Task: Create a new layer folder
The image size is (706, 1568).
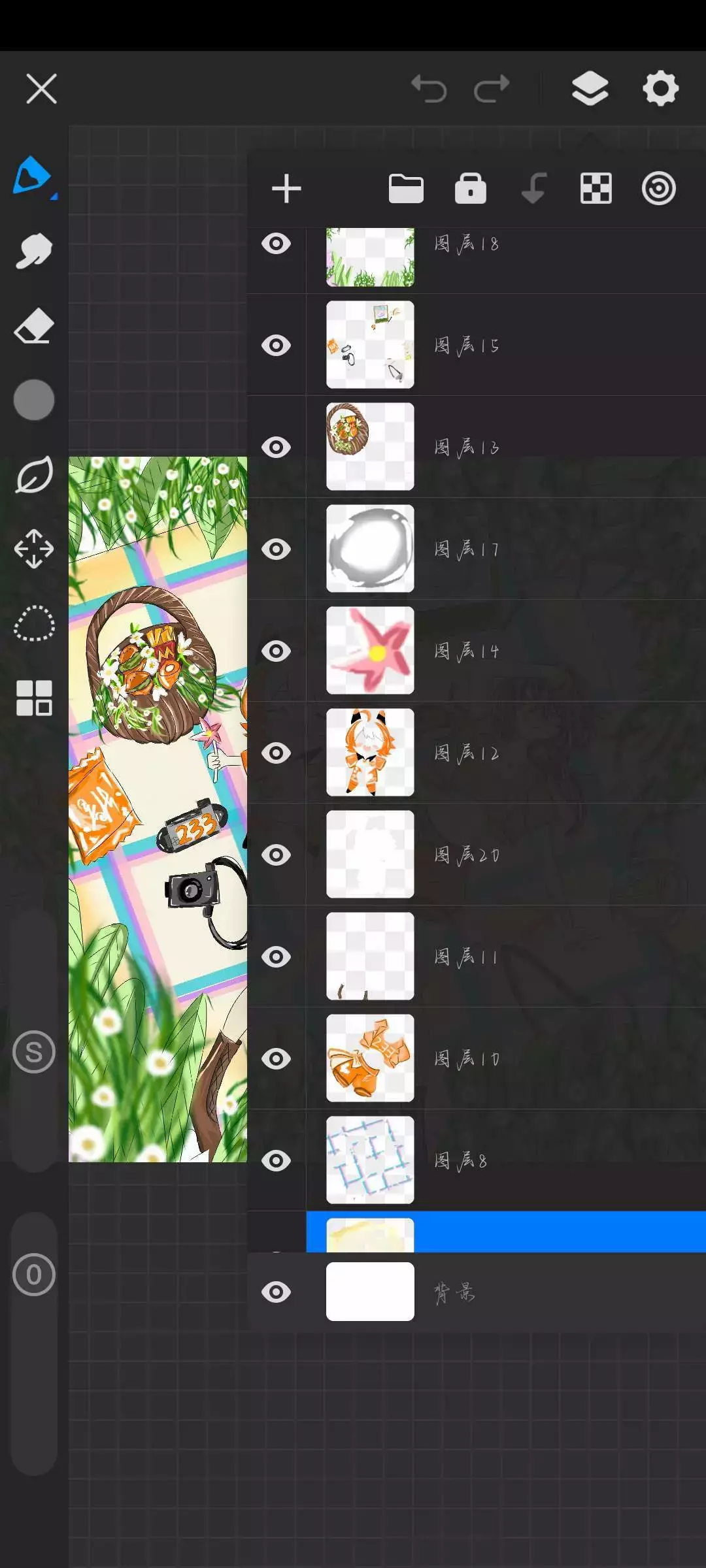Action: pos(406,189)
